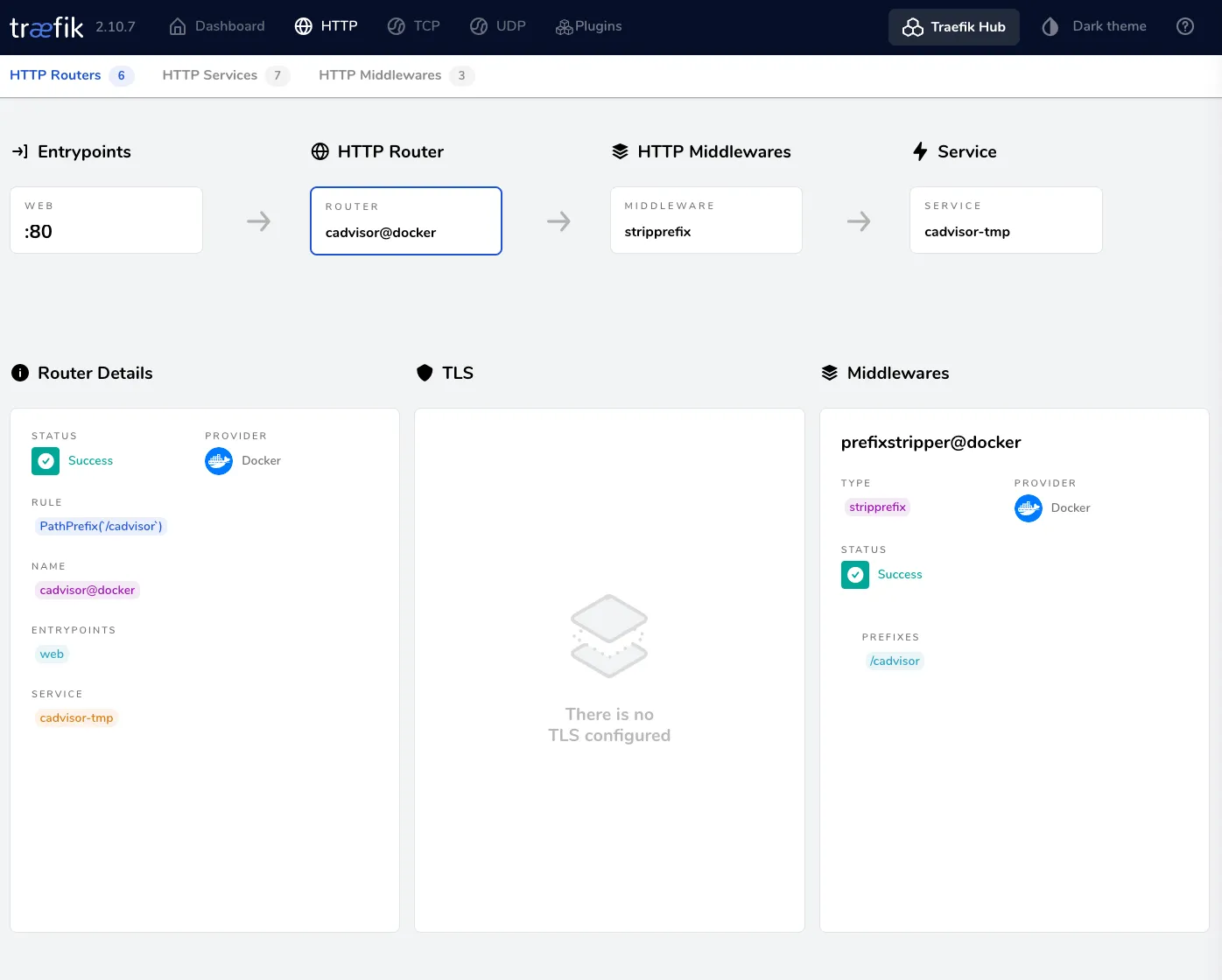
Task: Click the TLS shield icon
Action: pos(425,372)
